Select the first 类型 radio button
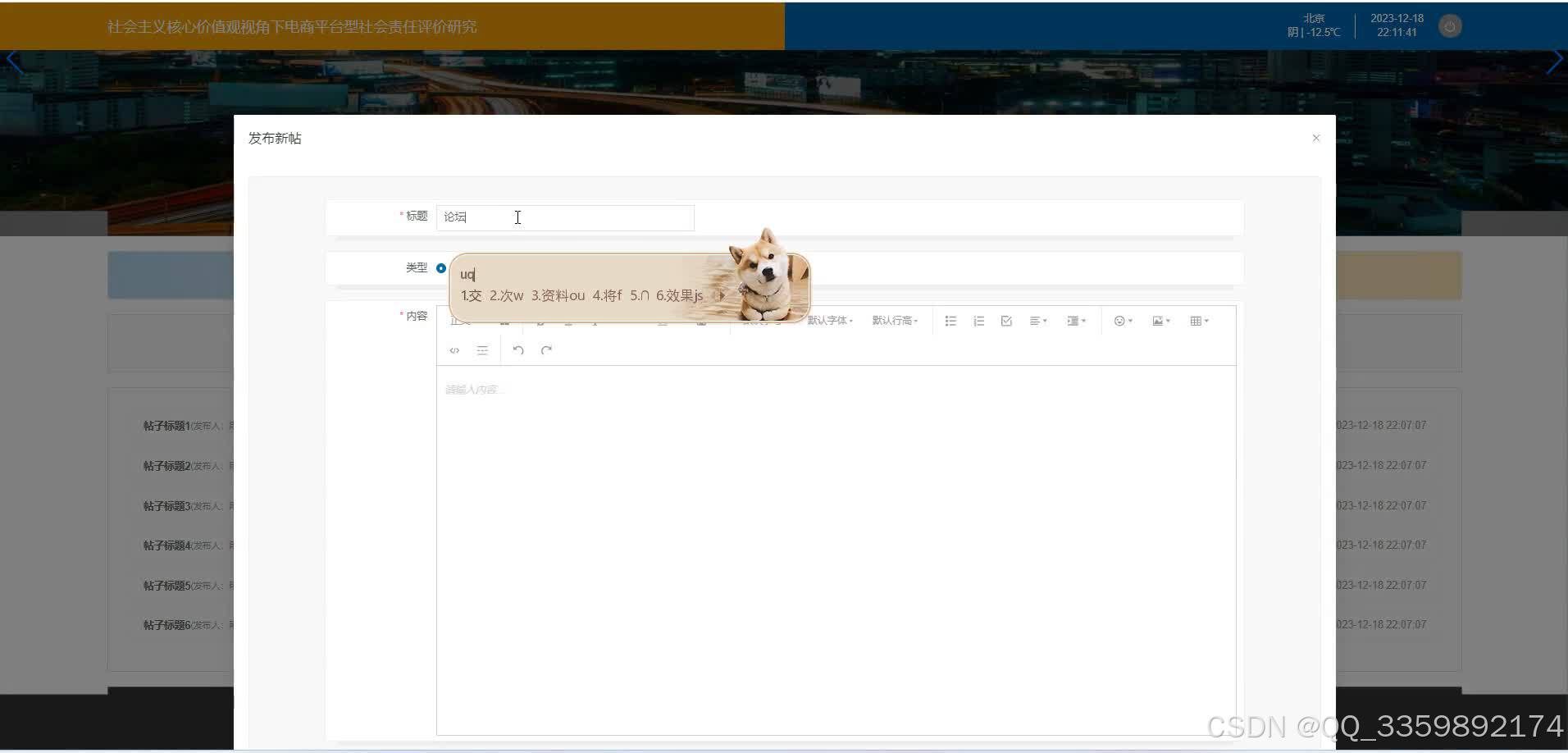 441,268
